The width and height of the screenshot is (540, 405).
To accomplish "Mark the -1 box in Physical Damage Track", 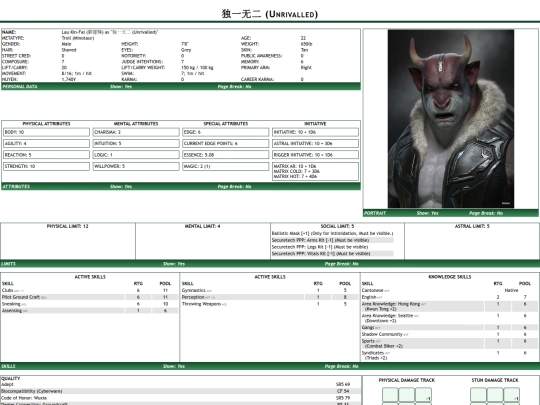I will tap(423, 395).
